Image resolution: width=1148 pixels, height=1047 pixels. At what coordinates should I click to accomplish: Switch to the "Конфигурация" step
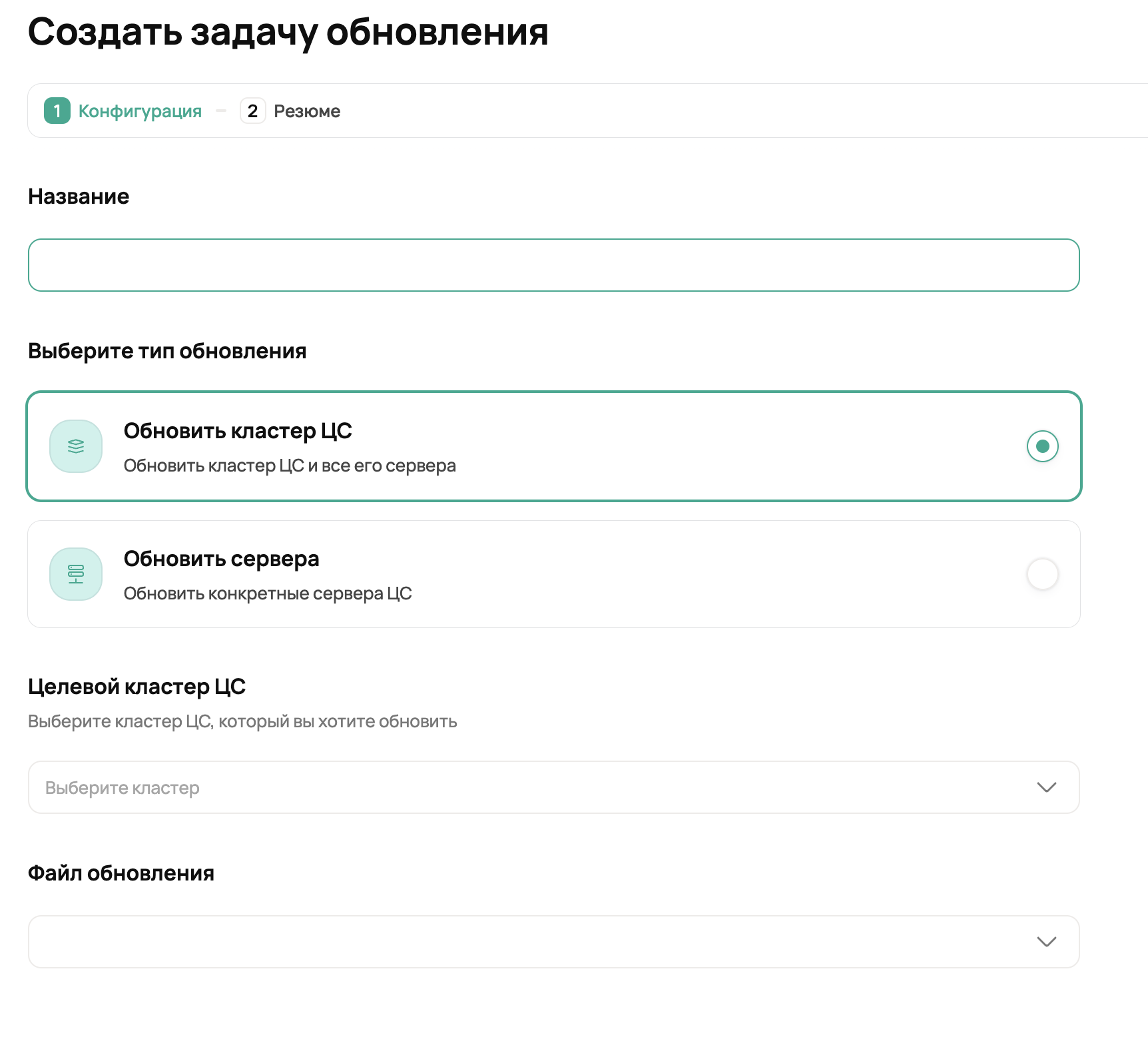click(x=140, y=111)
